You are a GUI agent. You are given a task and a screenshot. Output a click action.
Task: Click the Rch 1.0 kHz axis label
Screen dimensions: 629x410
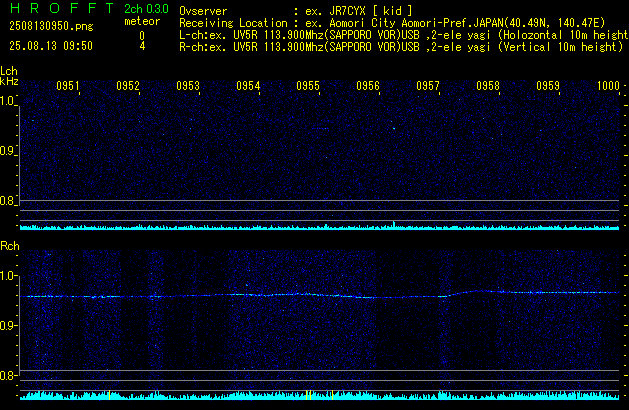tap(7, 276)
